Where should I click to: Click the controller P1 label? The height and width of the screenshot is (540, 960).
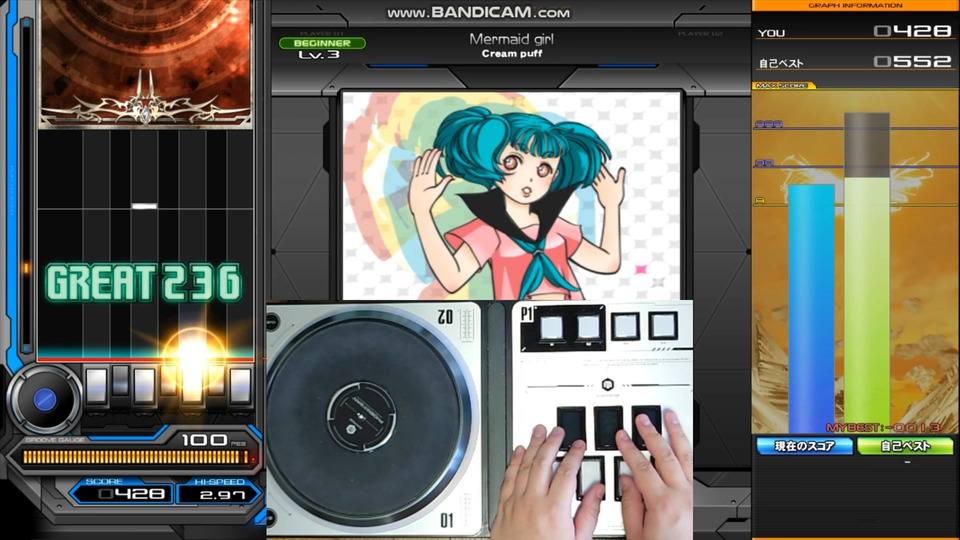point(527,315)
